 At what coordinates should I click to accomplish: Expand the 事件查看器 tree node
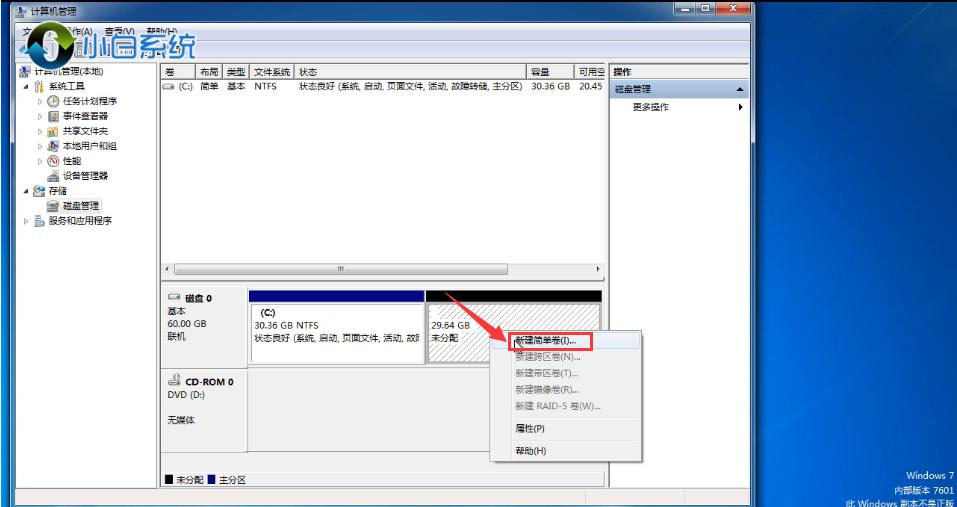40,116
